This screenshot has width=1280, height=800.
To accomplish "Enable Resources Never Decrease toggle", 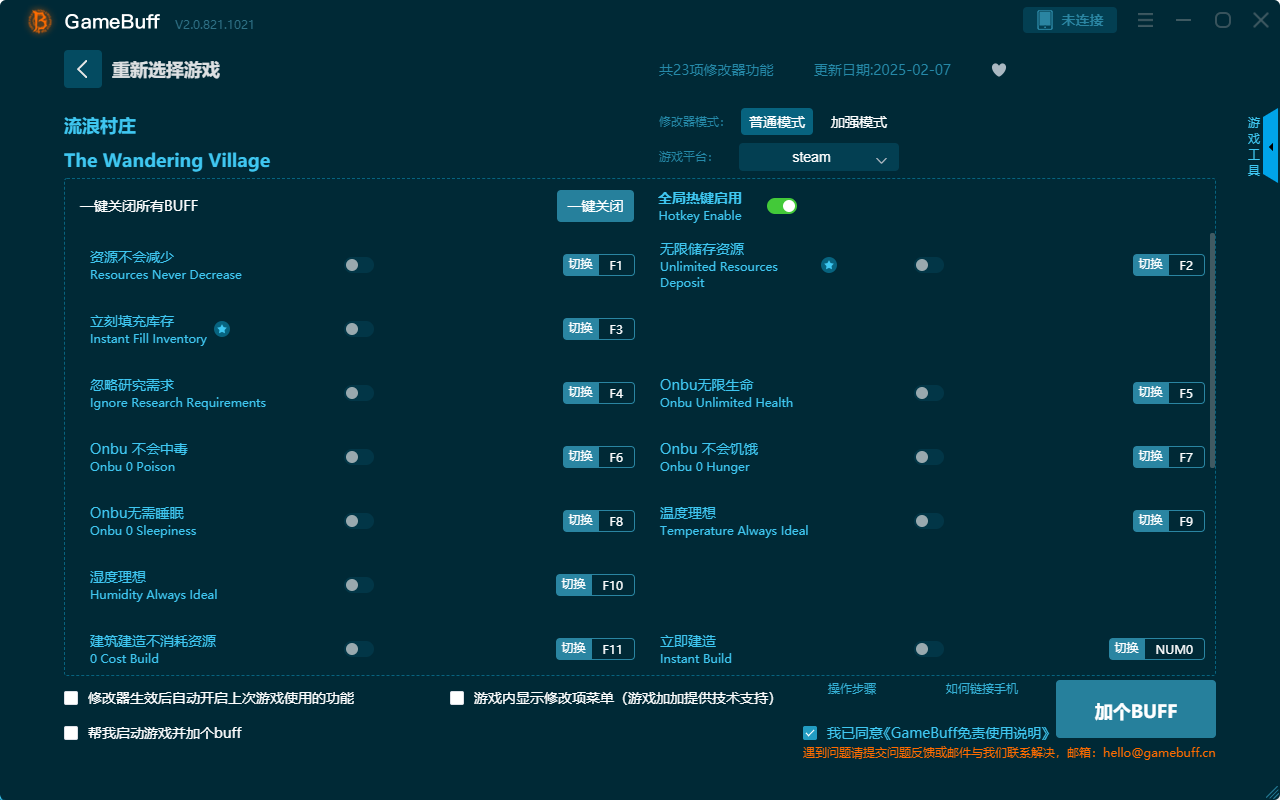I will tap(359, 265).
